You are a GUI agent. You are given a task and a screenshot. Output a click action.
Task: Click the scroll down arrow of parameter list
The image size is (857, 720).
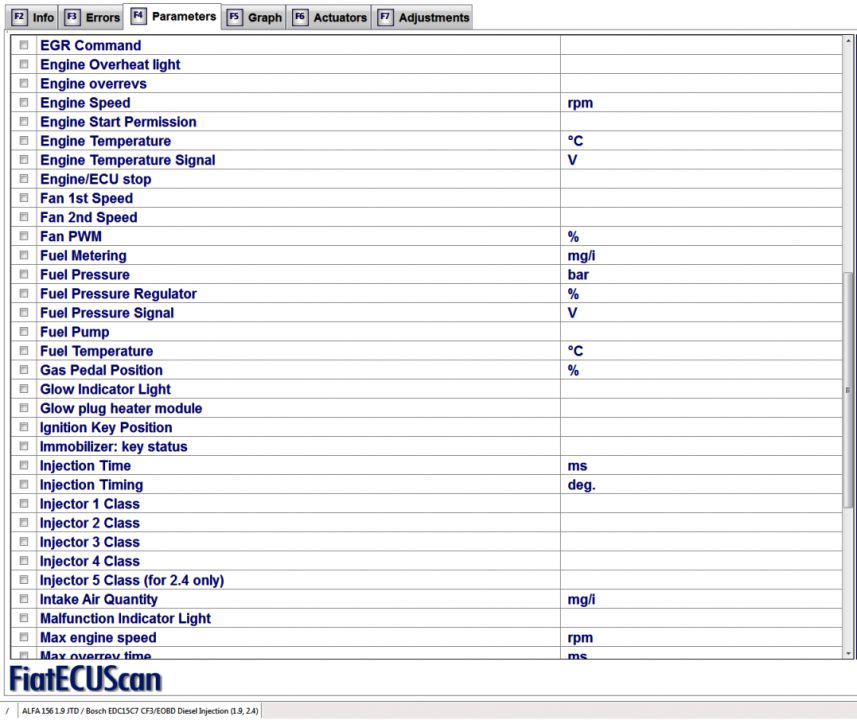(x=848, y=653)
